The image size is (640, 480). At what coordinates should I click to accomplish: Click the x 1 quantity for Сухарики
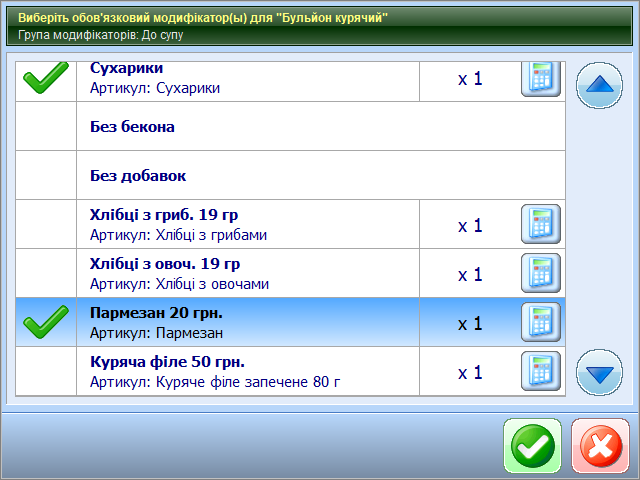coord(470,79)
